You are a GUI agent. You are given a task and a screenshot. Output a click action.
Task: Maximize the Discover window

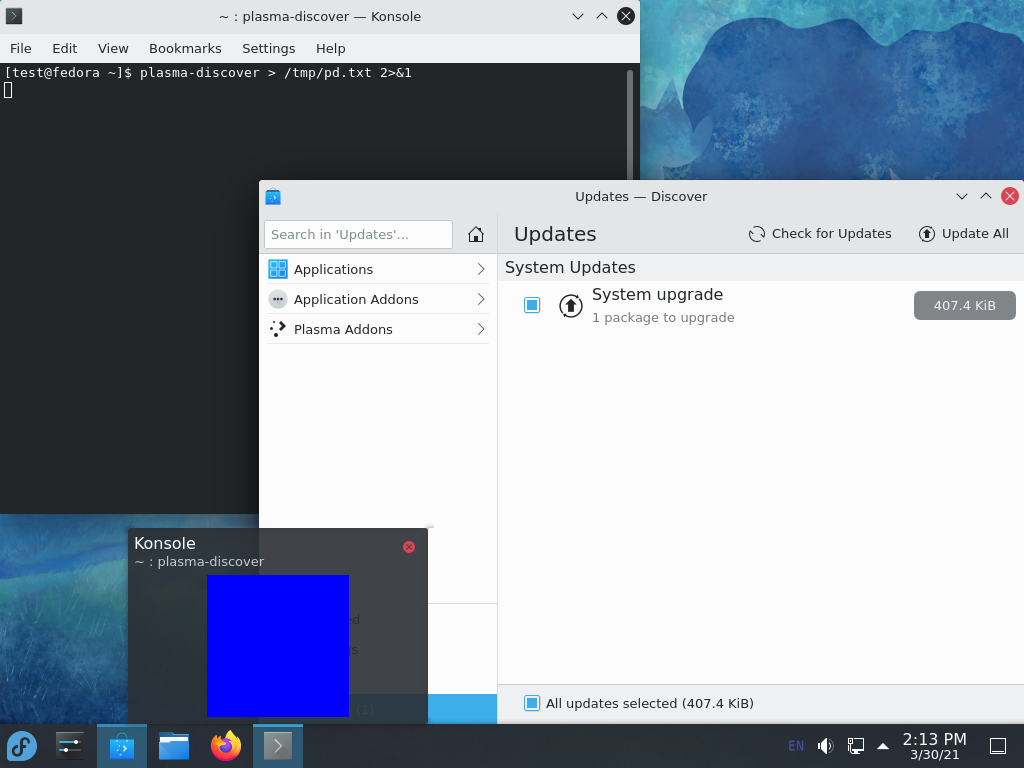click(x=986, y=197)
